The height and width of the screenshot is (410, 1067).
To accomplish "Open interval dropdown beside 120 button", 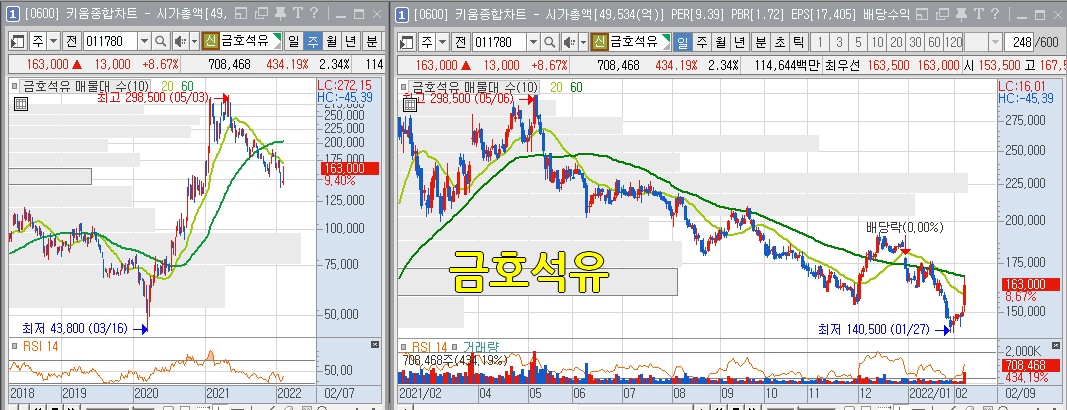I will (994, 42).
